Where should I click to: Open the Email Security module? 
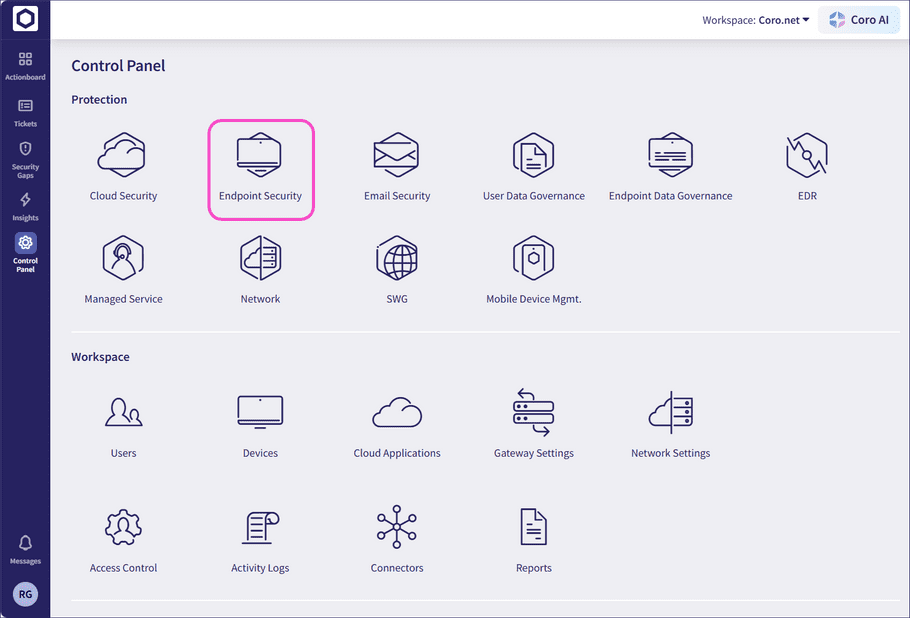coord(397,166)
